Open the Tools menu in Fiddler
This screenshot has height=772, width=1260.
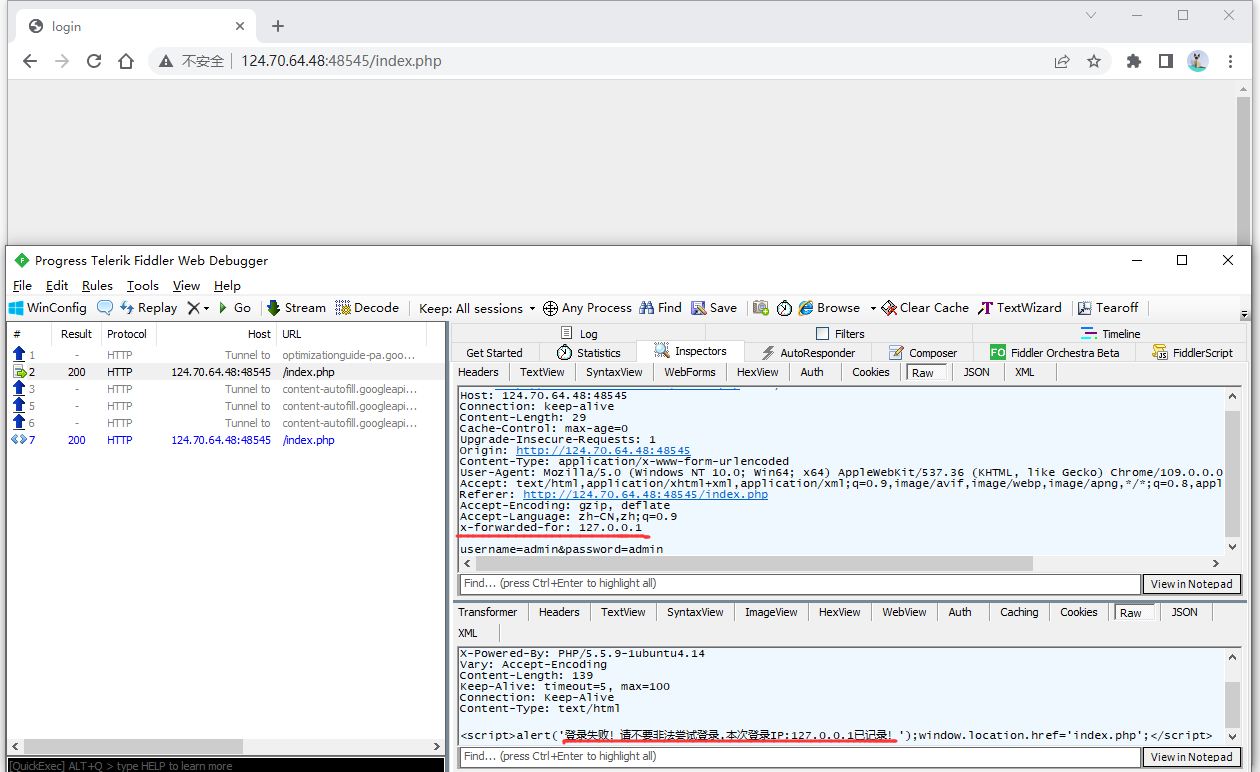[143, 285]
